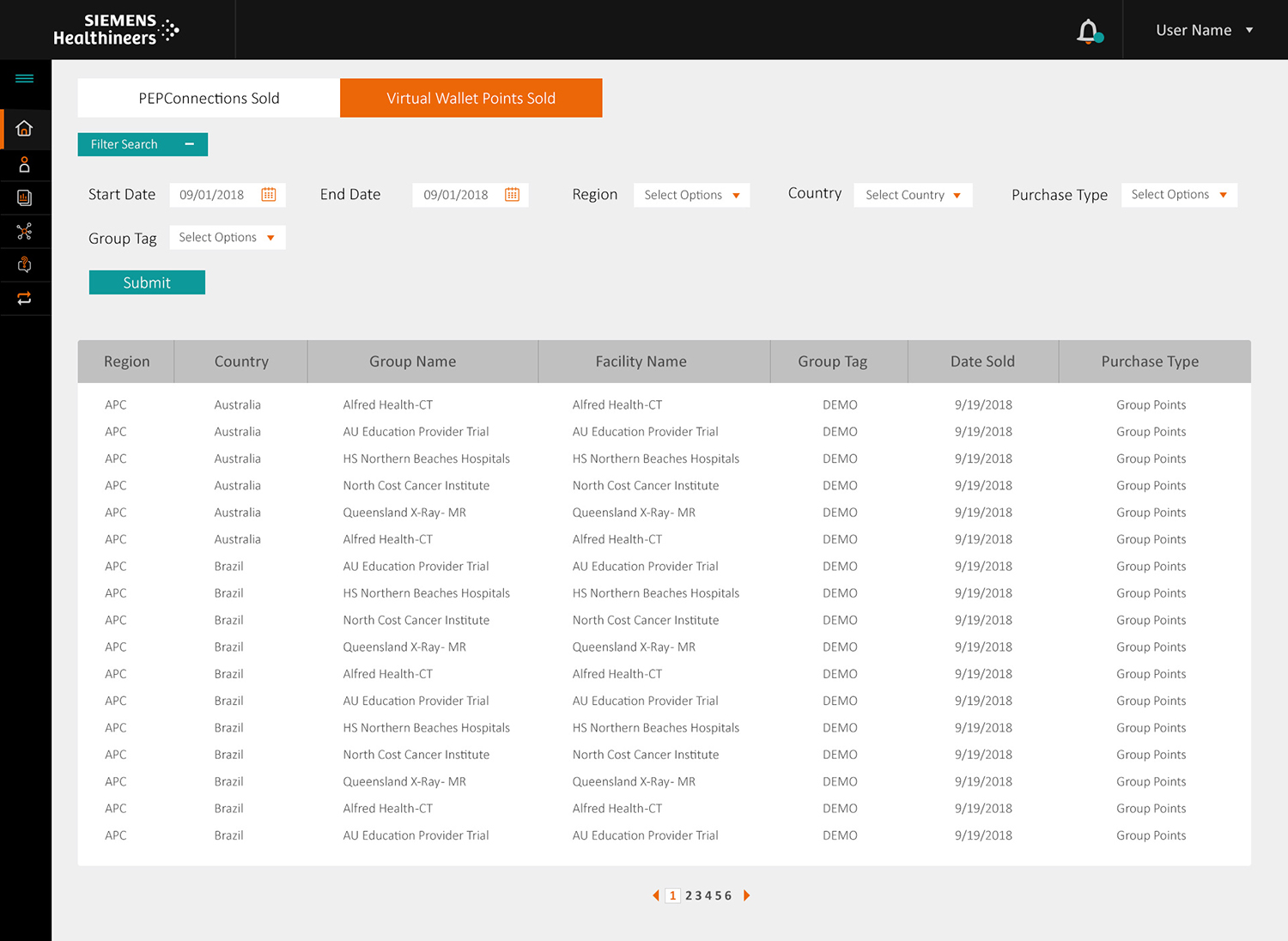
Task: Open the Group Tag dropdown
Action: coord(227,238)
